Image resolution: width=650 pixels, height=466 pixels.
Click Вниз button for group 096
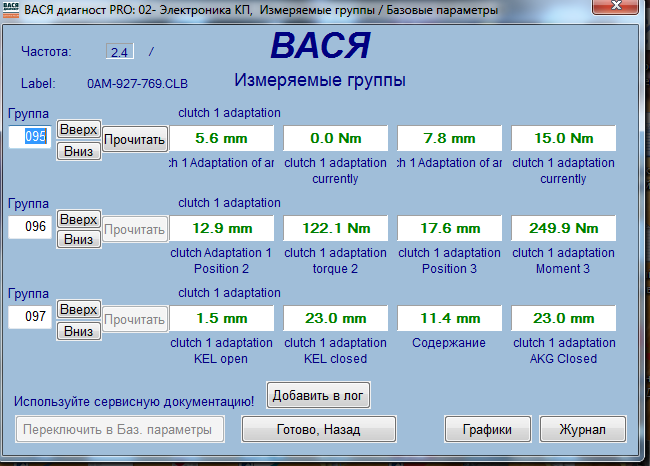click(79, 240)
